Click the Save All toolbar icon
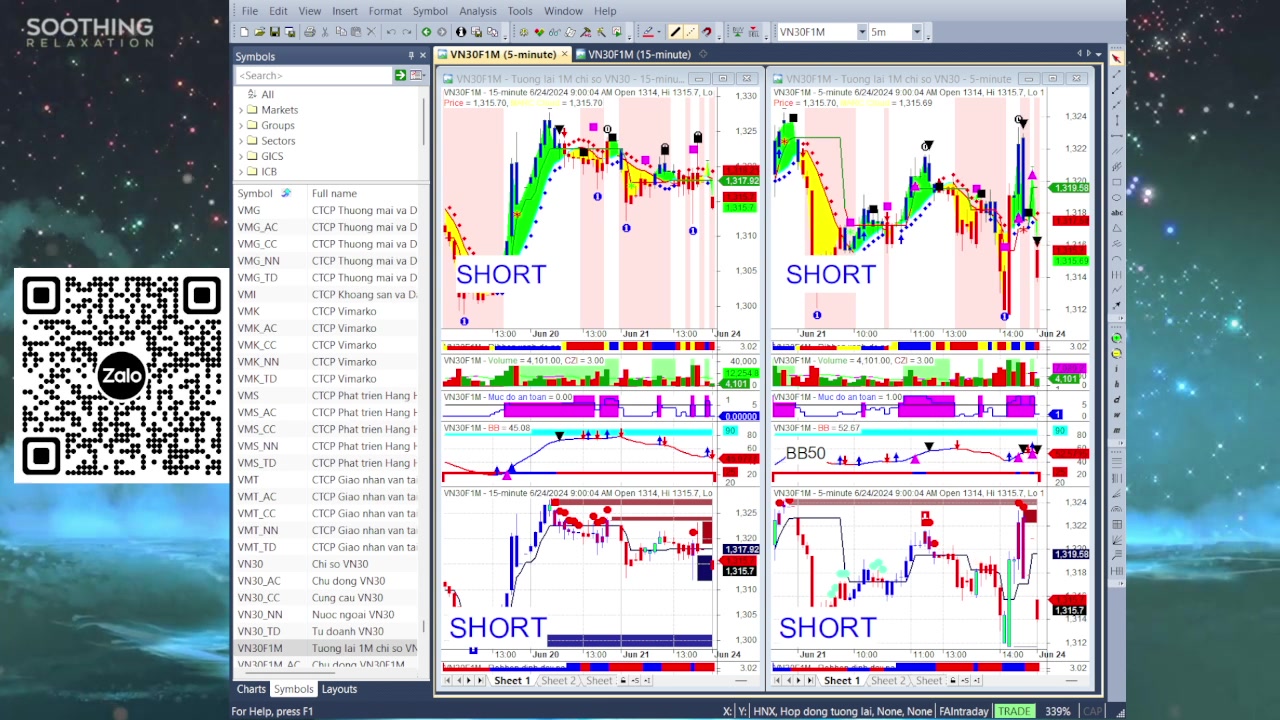Image resolution: width=1280 pixels, height=720 pixels. (x=289, y=32)
